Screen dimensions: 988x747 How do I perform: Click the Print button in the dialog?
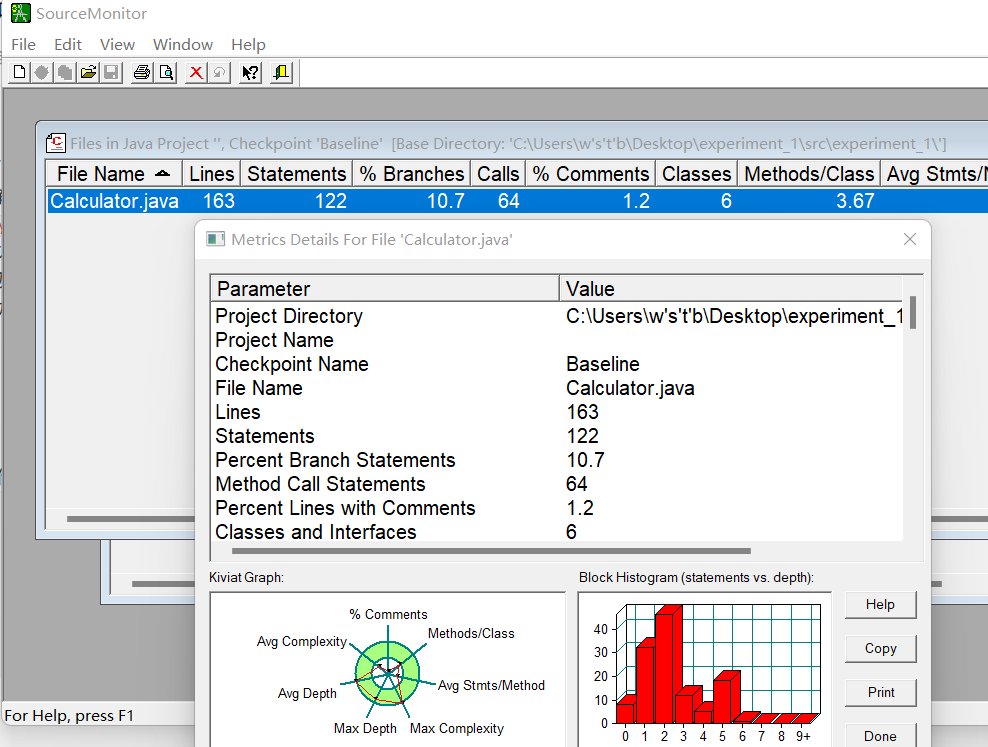(x=880, y=693)
